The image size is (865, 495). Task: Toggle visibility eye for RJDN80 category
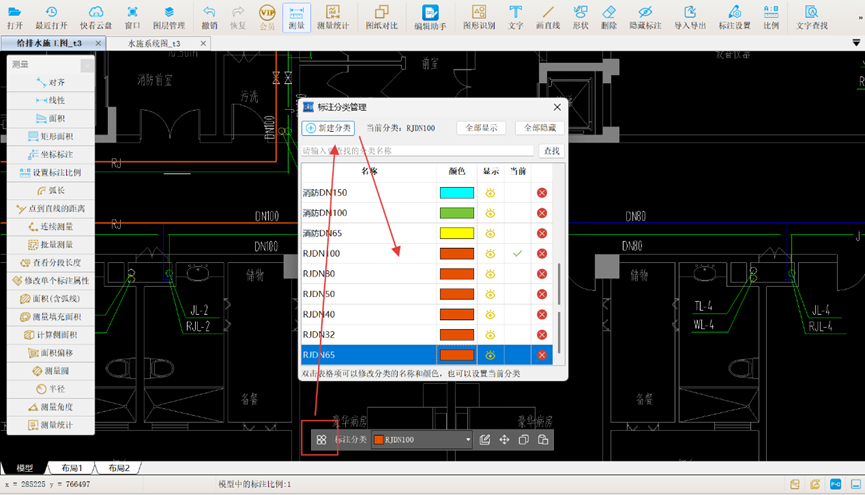(x=491, y=274)
